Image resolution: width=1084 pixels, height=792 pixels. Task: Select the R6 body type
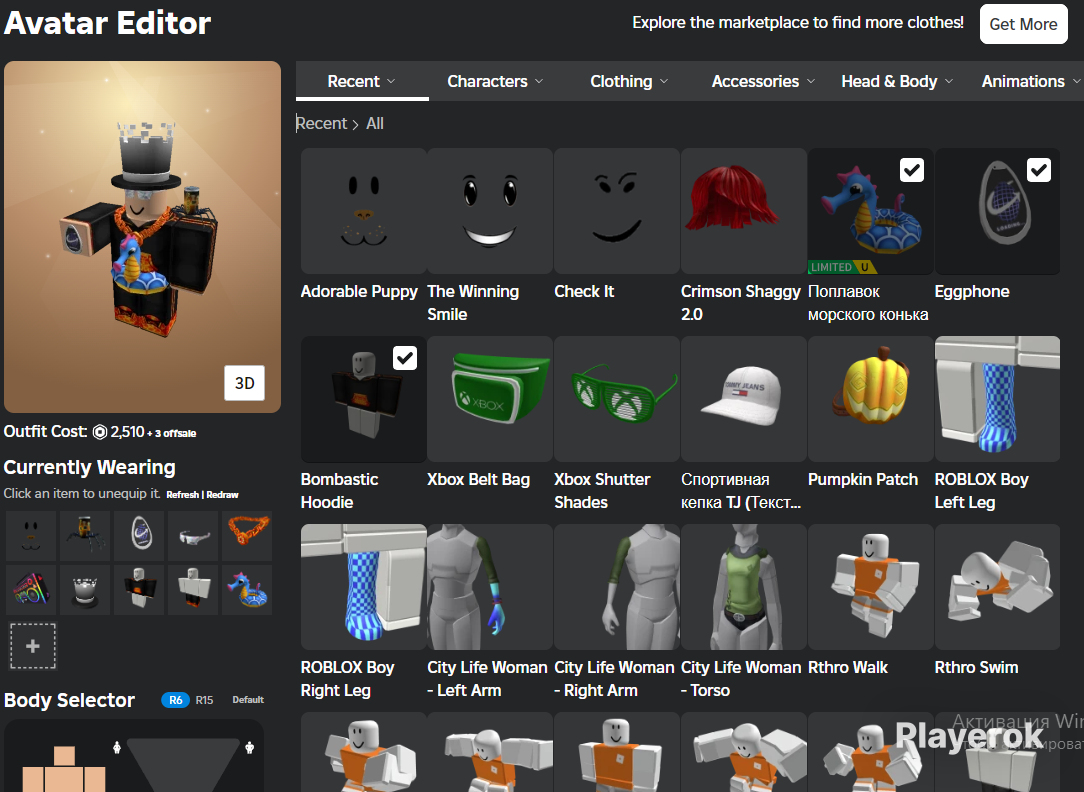(176, 700)
